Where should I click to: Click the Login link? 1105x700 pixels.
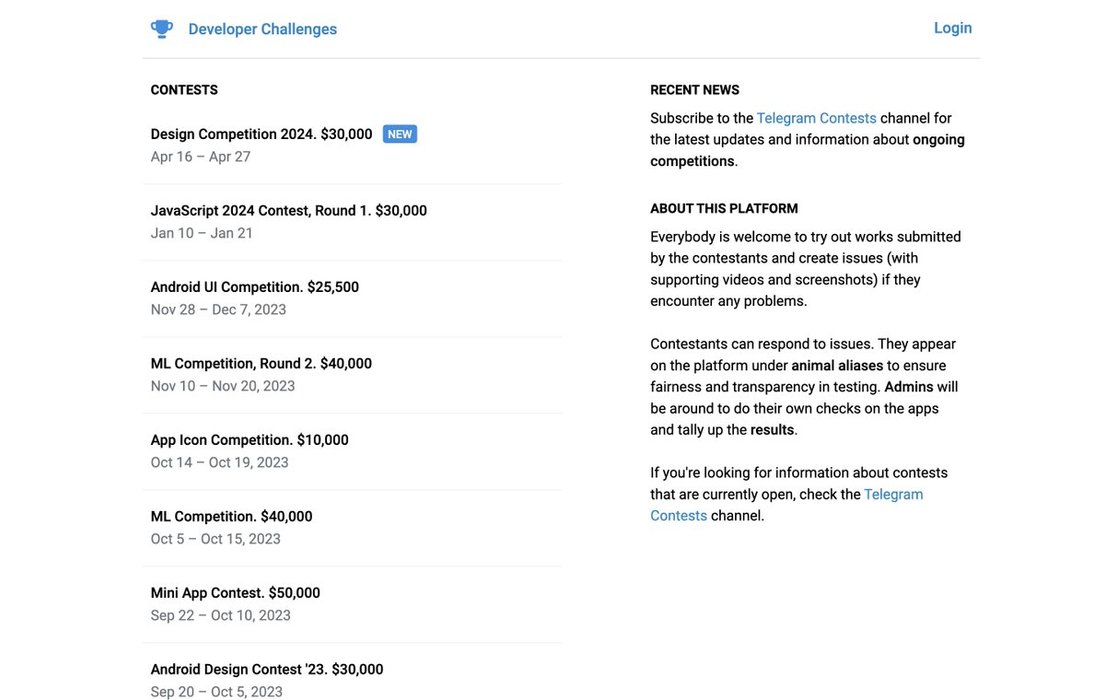(952, 28)
